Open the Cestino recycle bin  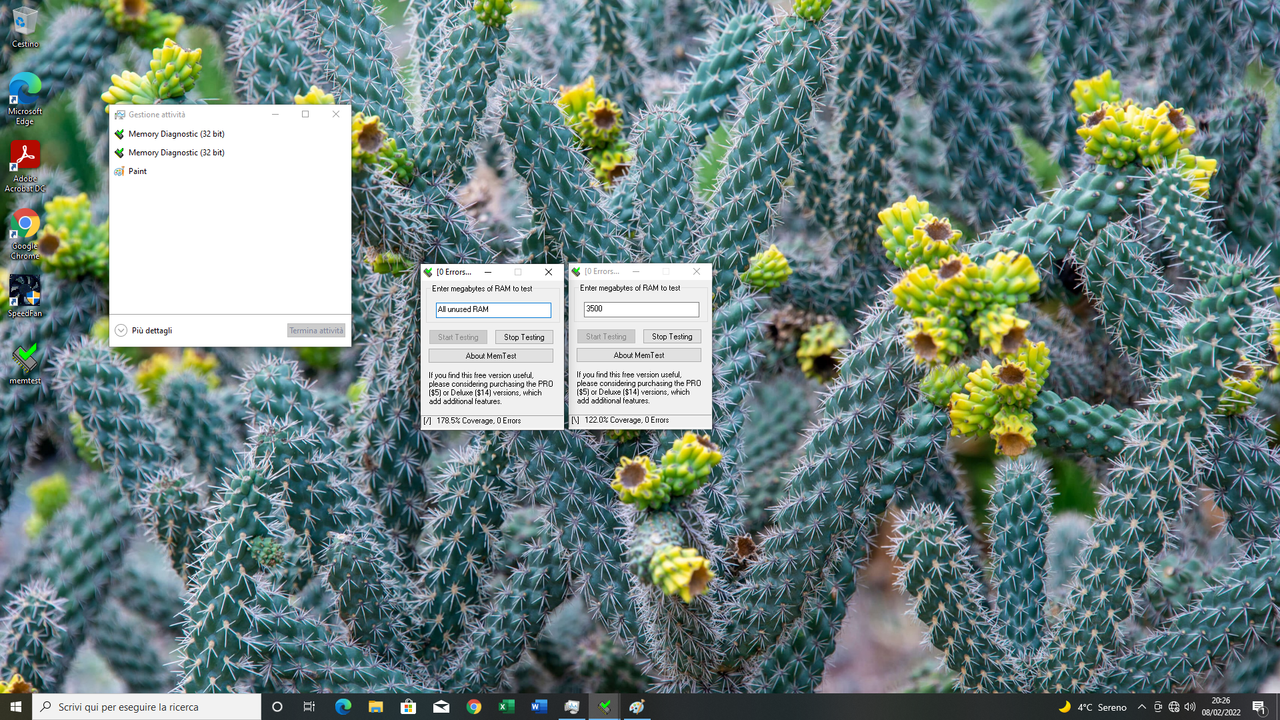click(24, 22)
